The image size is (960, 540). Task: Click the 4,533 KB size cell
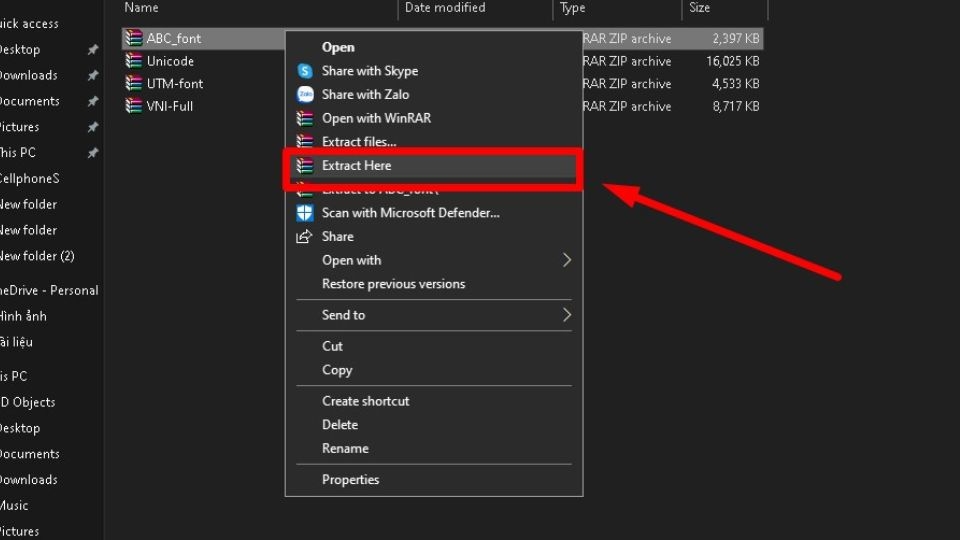coord(735,83)
